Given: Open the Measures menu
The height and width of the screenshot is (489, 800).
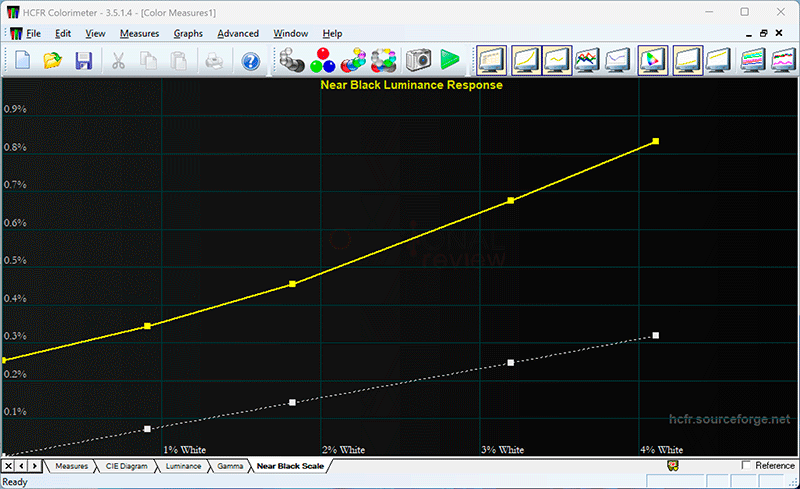Looking at the screenshot, I should point(139,34).
